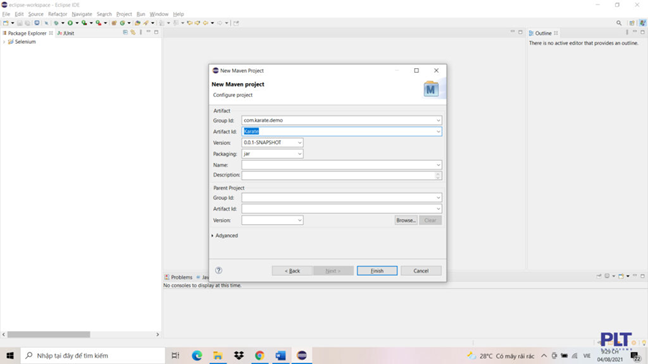Click the Finish button
The image size is (648, 364).
[x=377, y=271]
